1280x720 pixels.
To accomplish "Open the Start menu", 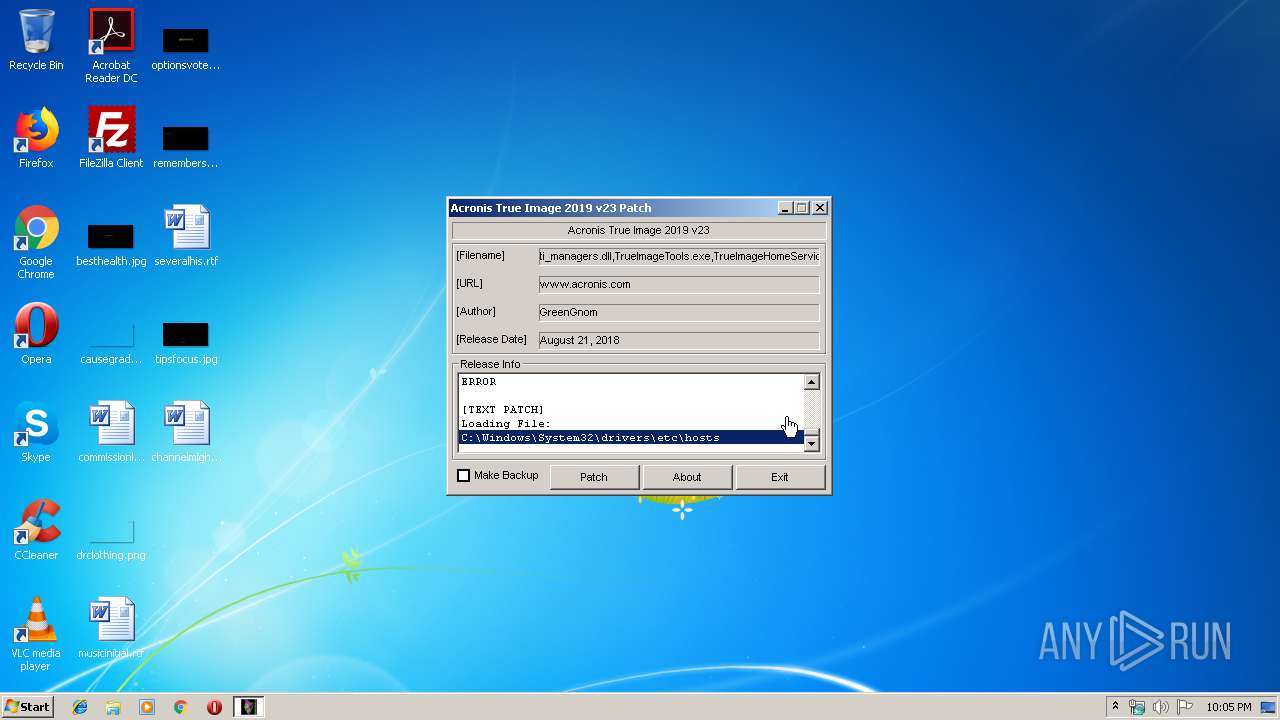I will click(27, 707).
